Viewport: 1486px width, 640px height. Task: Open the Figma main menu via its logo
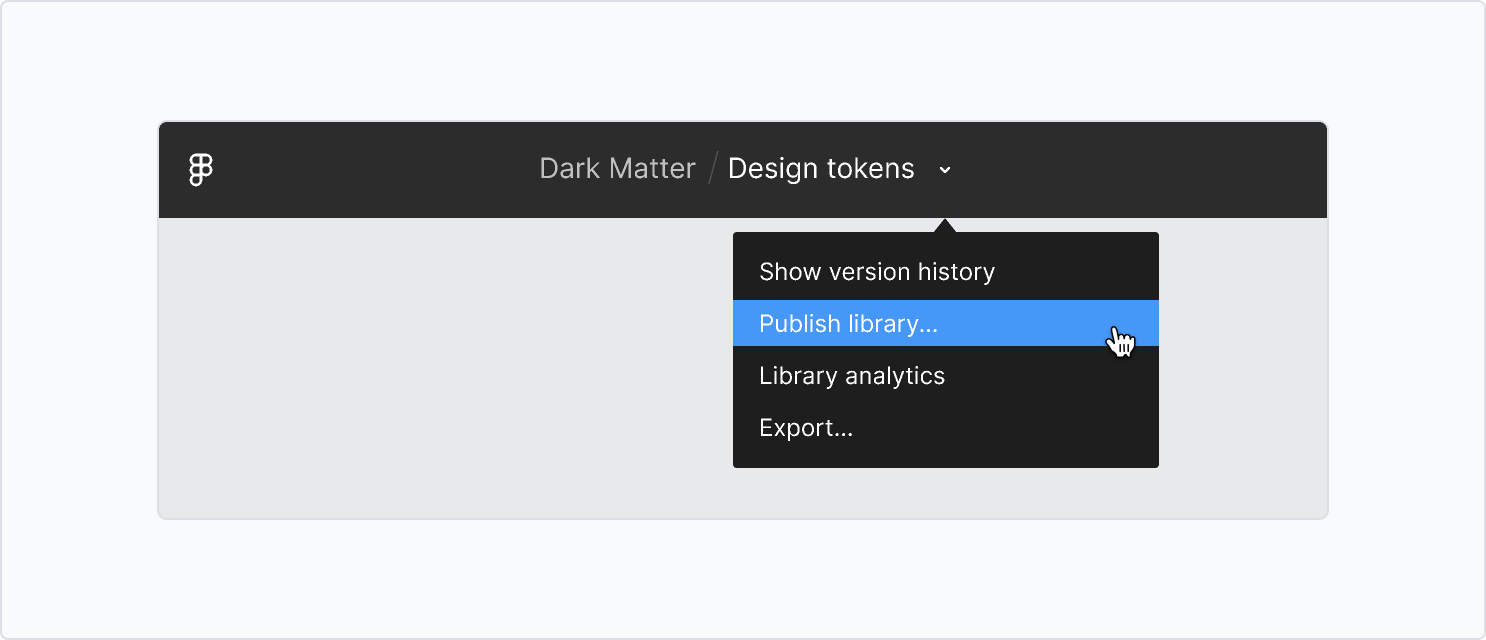pos(199,170)
